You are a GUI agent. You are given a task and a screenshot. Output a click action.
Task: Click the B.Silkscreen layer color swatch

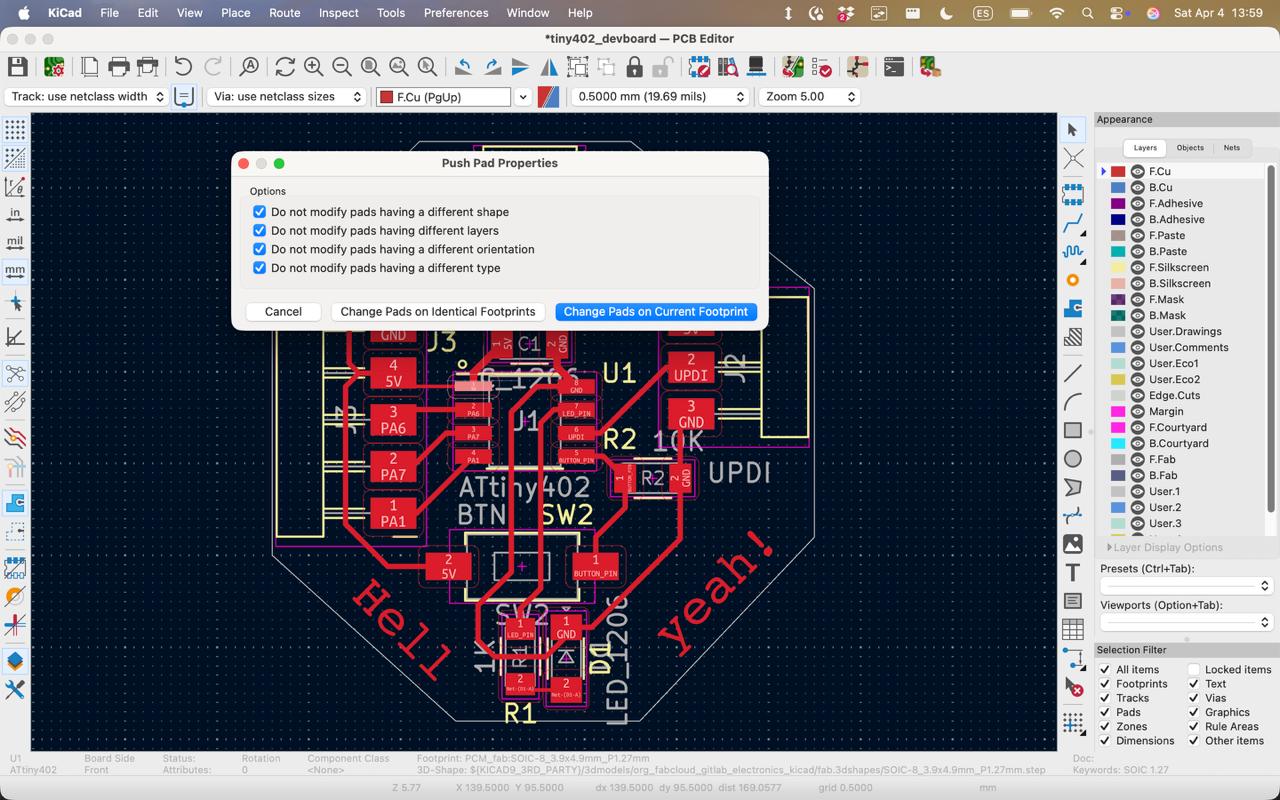tap(1120, 283)
